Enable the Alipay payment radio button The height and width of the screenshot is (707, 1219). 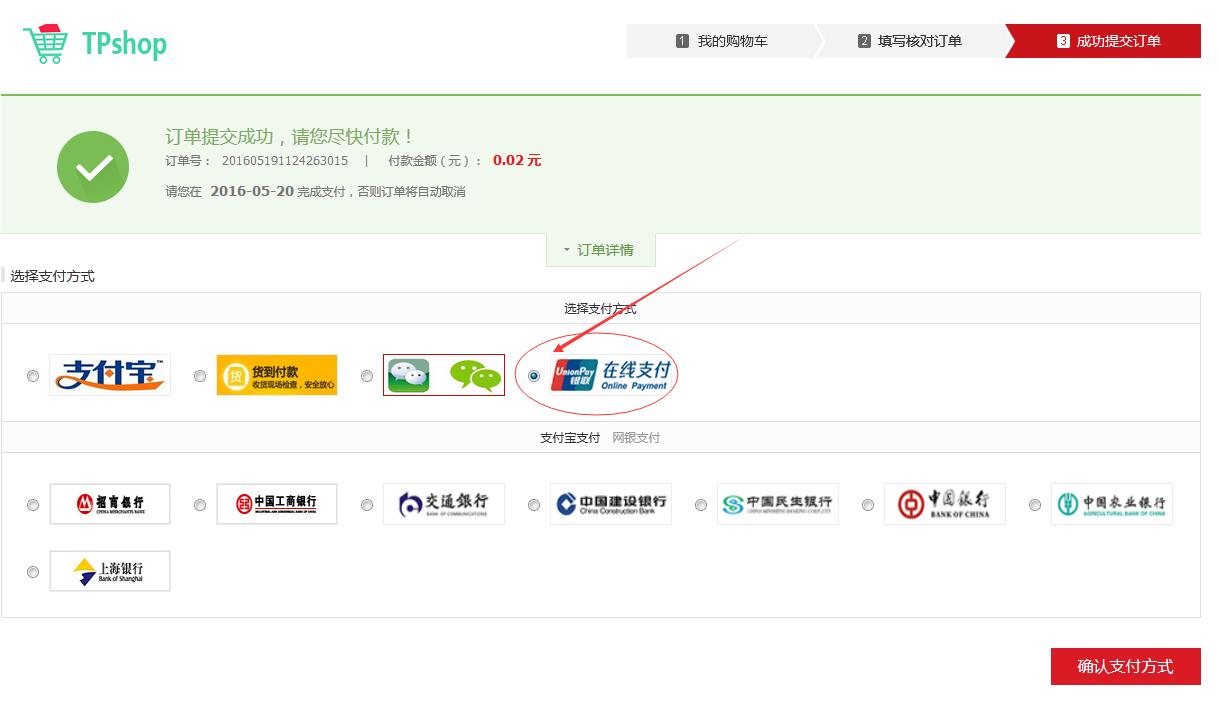coord(33,376)
